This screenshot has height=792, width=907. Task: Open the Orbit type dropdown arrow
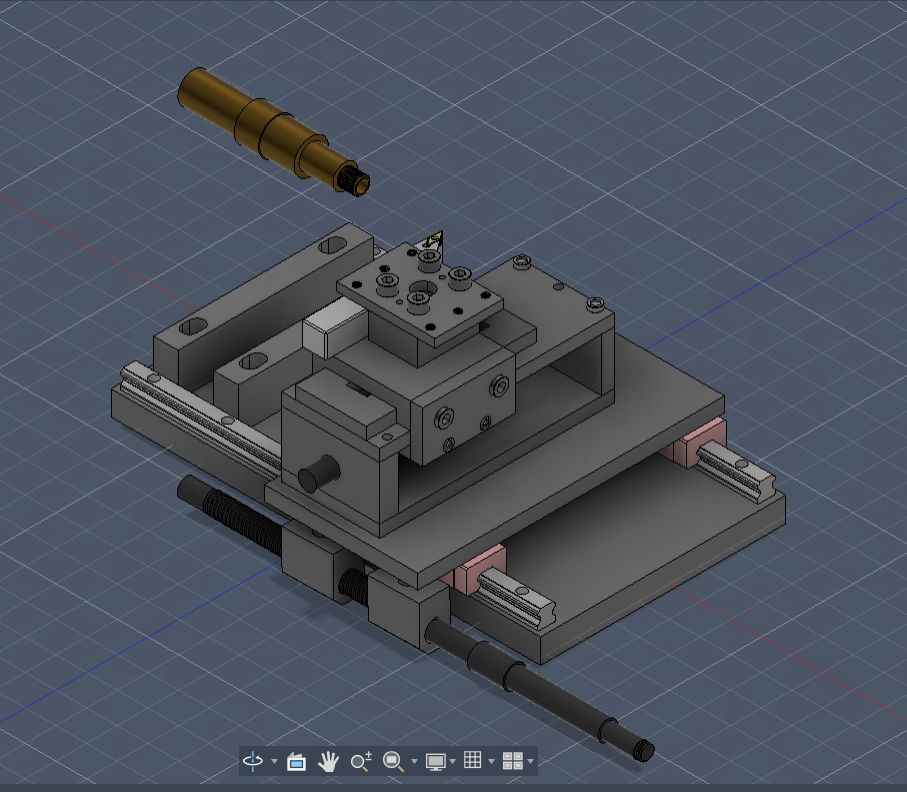pos(274,761)
